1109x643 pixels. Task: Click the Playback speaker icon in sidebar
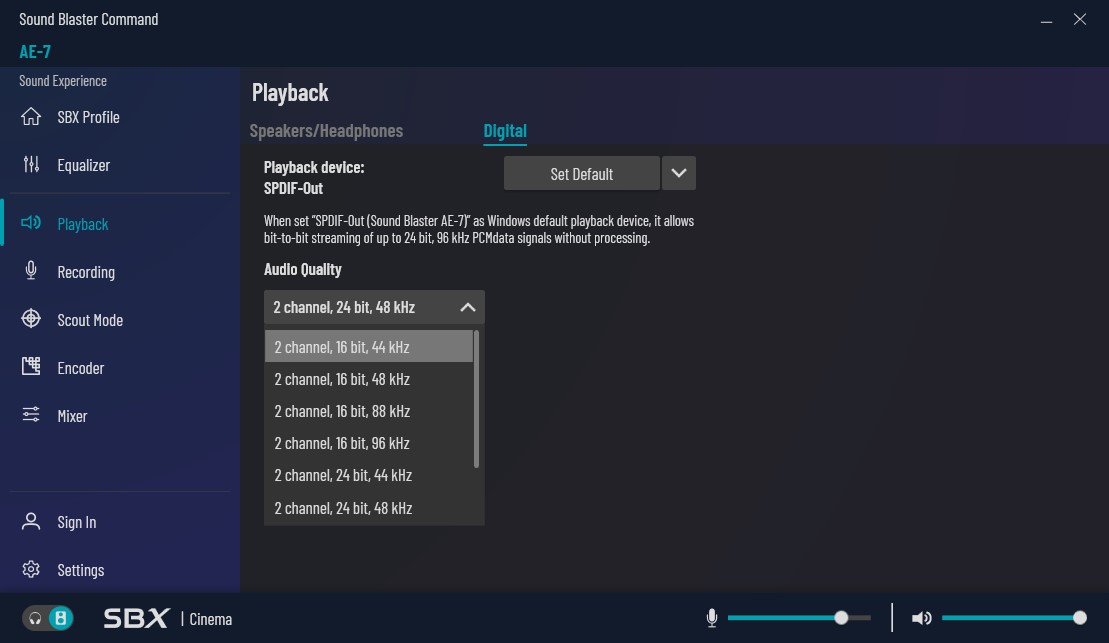point(30,223)
